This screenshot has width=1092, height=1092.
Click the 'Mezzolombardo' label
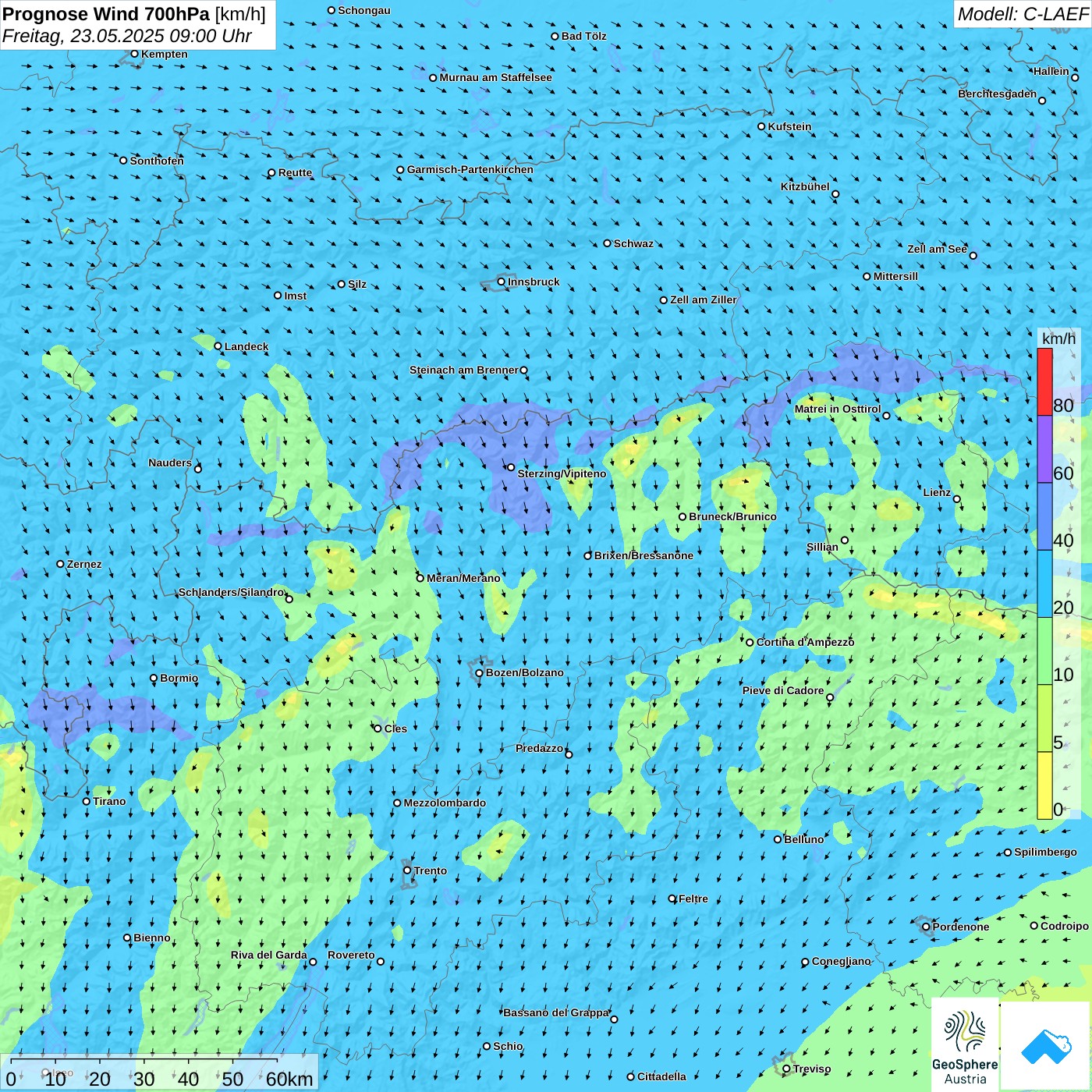[x=445, y=803]
